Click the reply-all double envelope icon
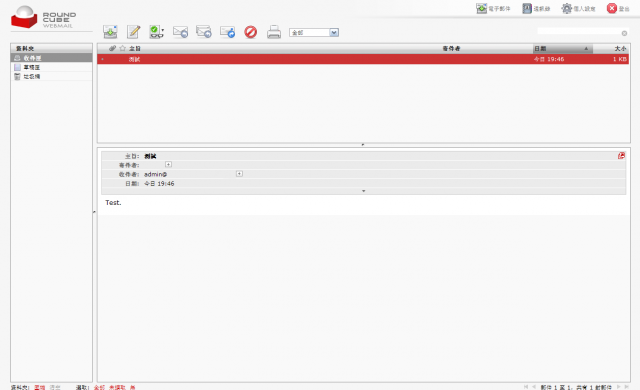 pos(204,32)
